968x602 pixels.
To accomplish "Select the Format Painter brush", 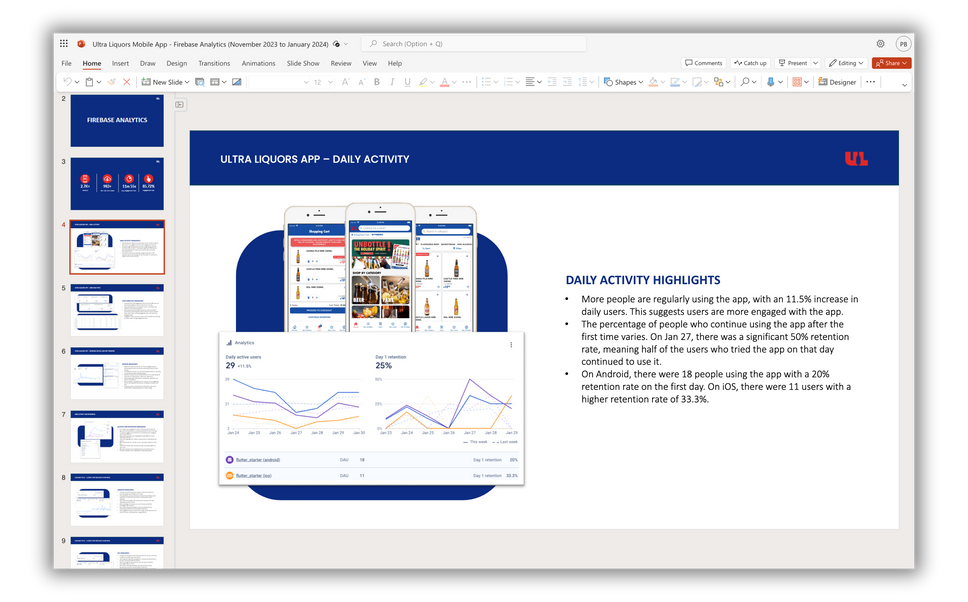I will point(112,82).
